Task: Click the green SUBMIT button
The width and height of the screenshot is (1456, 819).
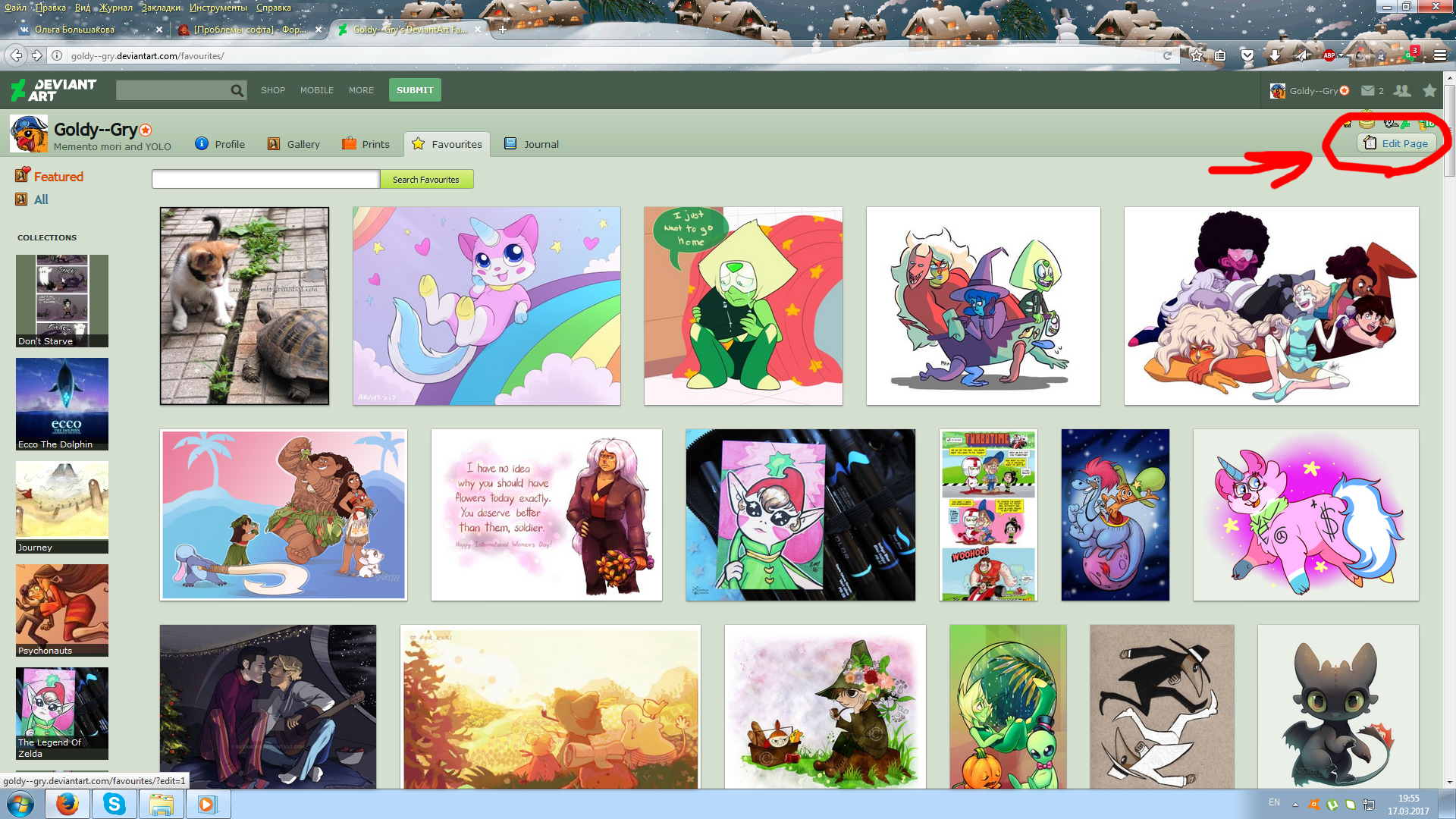Action: [x=415, y=90]
